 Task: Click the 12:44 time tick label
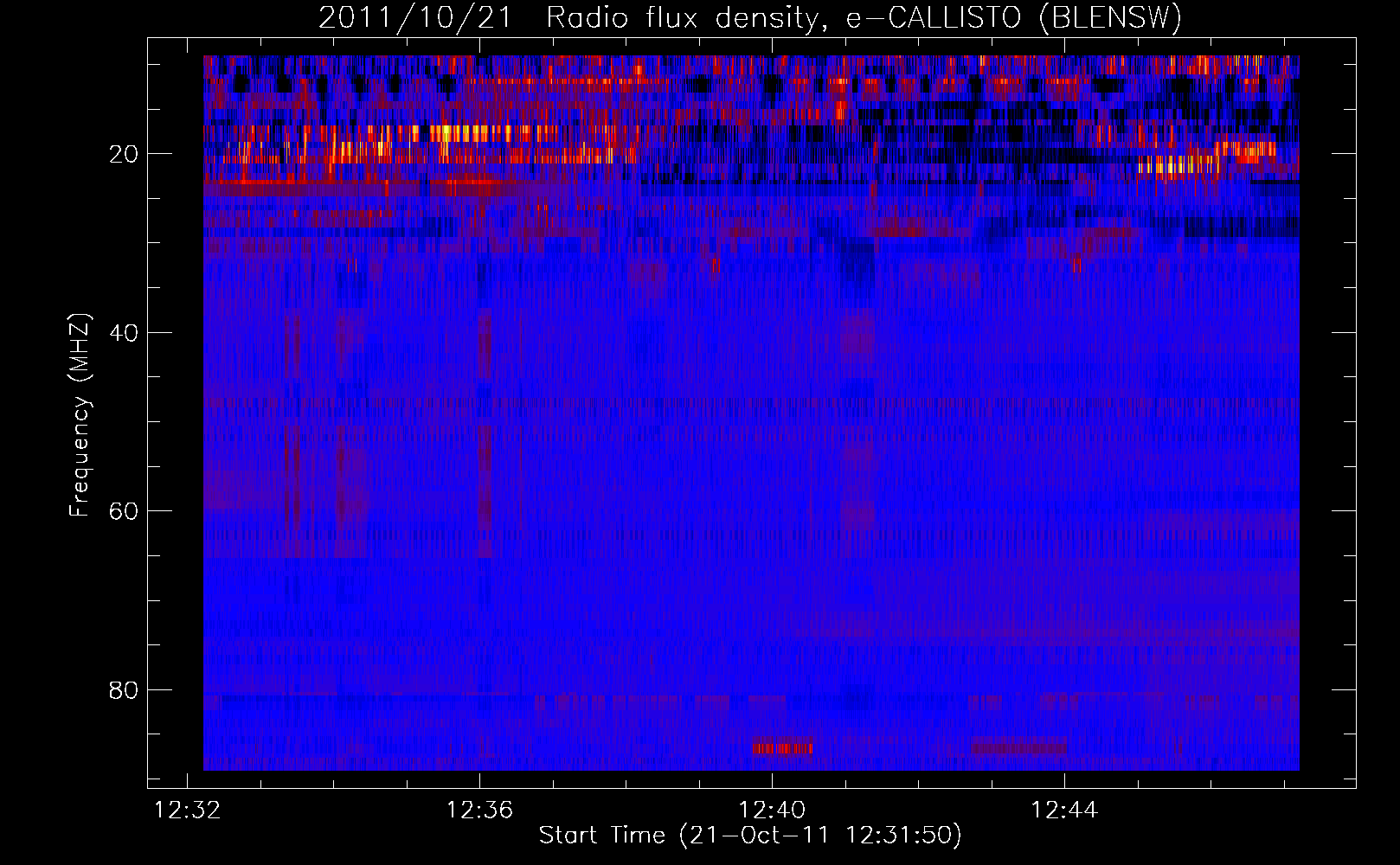point(1064,811)
